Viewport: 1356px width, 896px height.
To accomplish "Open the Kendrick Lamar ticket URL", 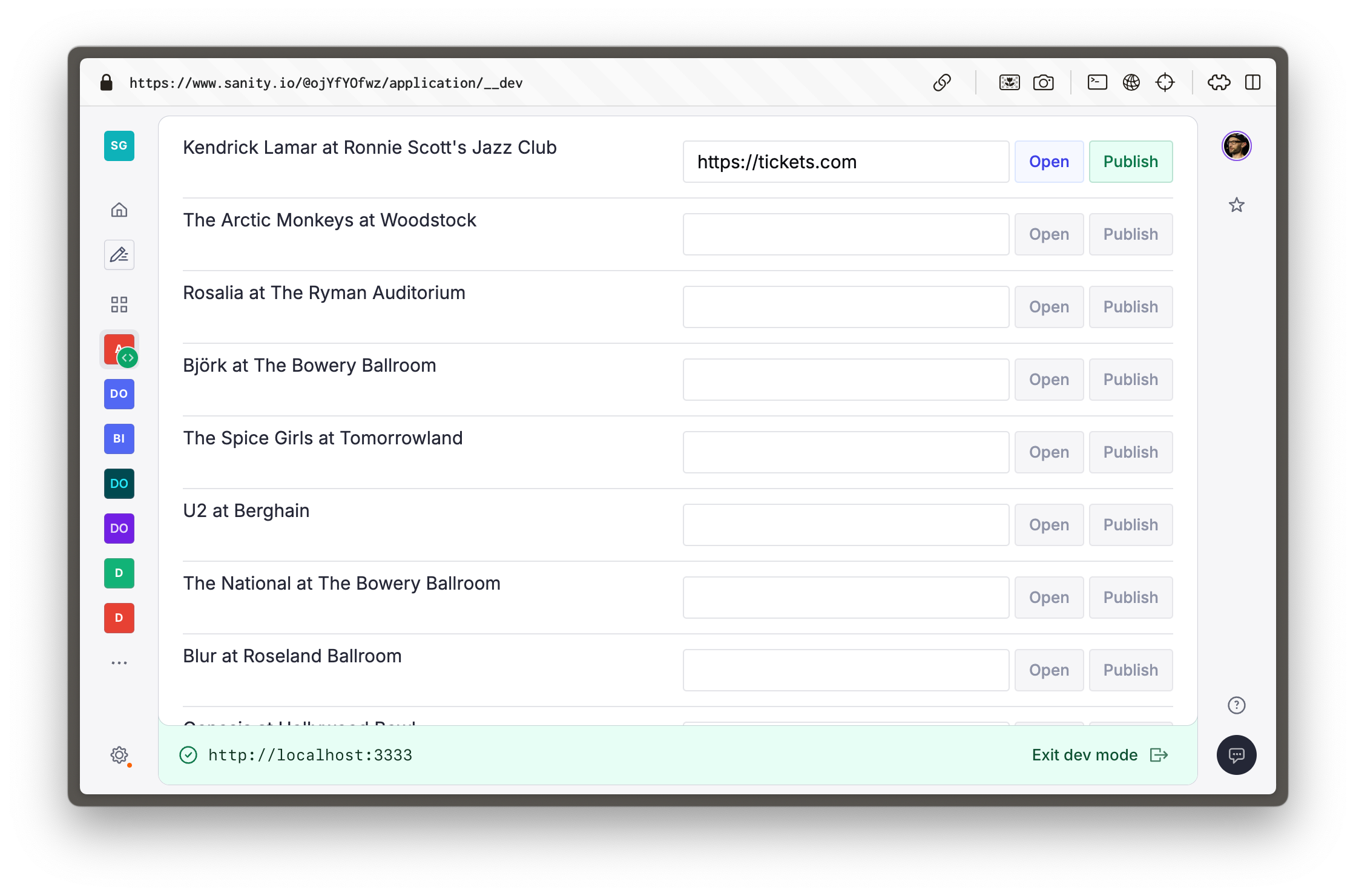I will tap(1048, 162).
